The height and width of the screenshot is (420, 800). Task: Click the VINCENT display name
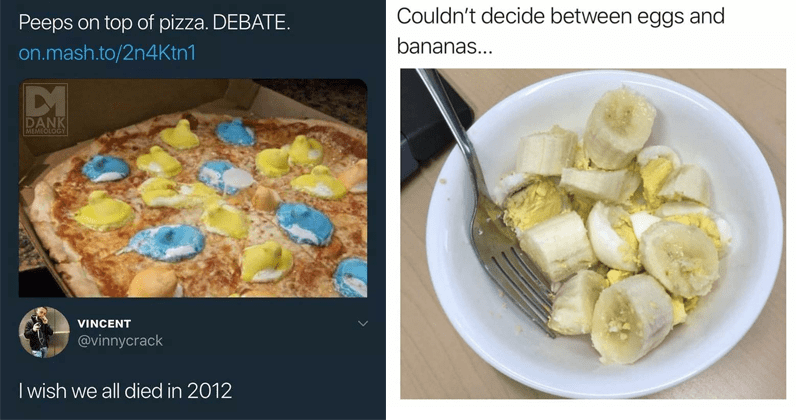coord(104,324)
